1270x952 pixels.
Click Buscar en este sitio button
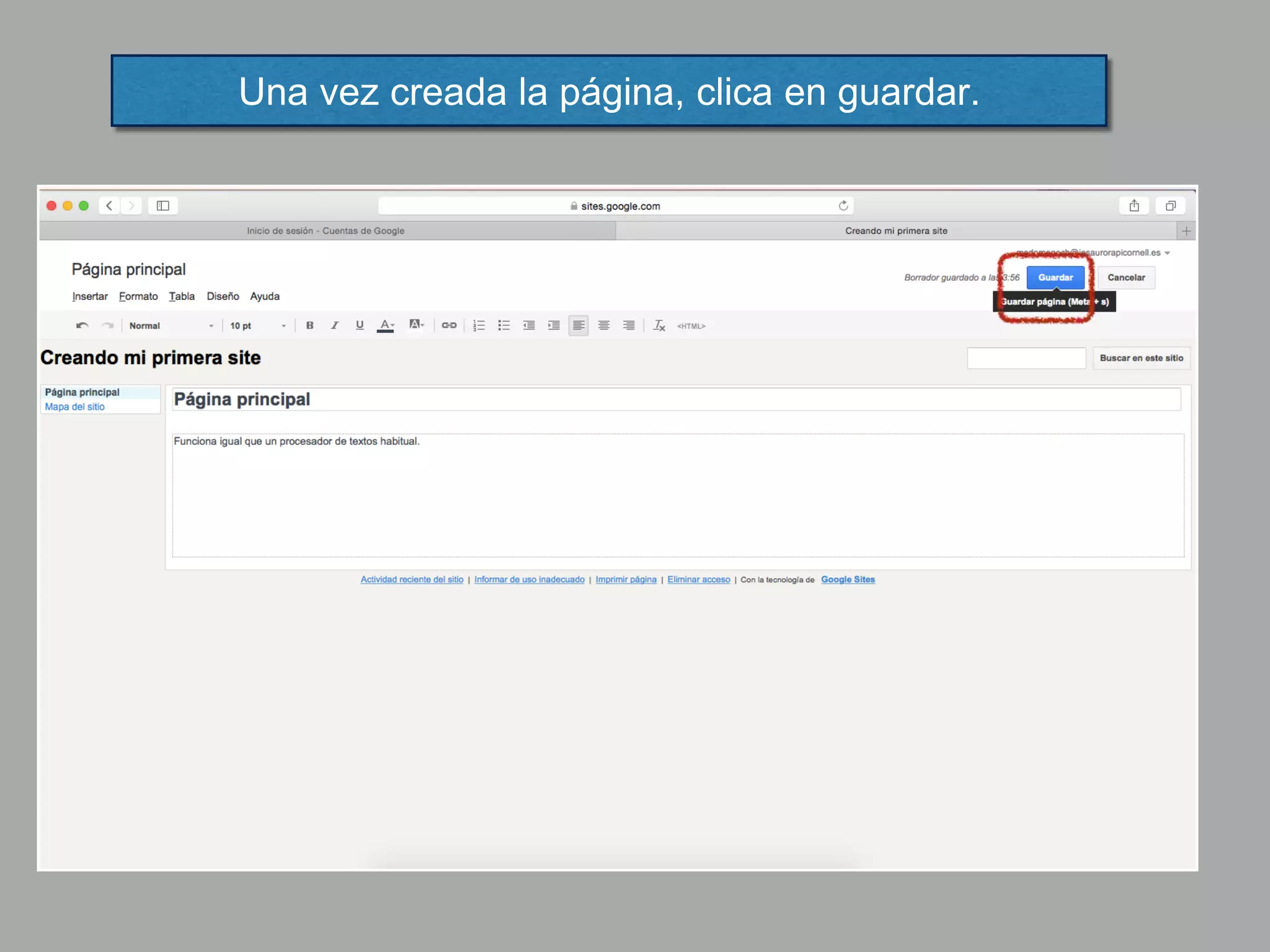coord(1141,358)
